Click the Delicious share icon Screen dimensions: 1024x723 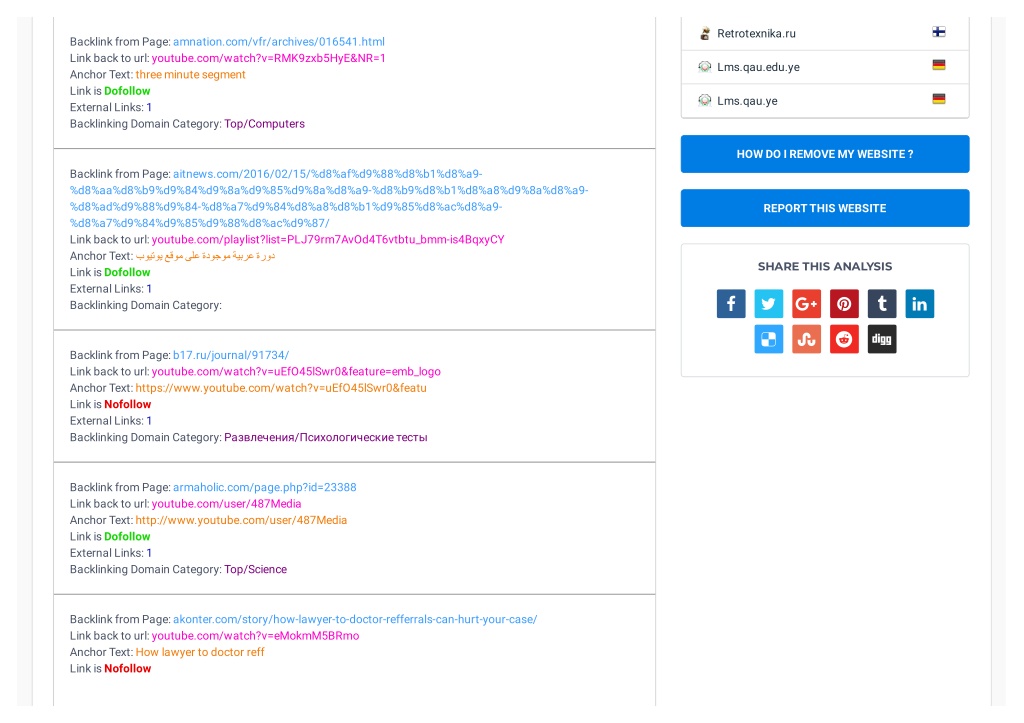click(x=769, y=339)
